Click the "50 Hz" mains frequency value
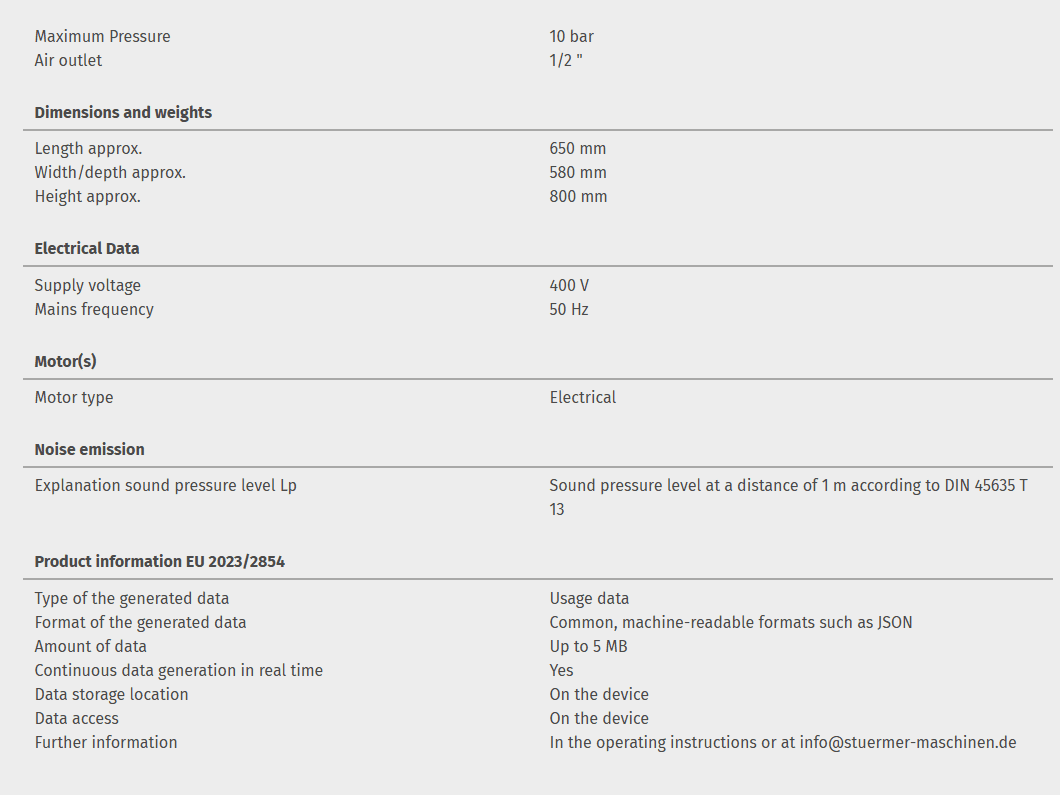Image resolution: width=1060 pixels, height=795 pixels. pyautogui.click(x=569, y=309)
